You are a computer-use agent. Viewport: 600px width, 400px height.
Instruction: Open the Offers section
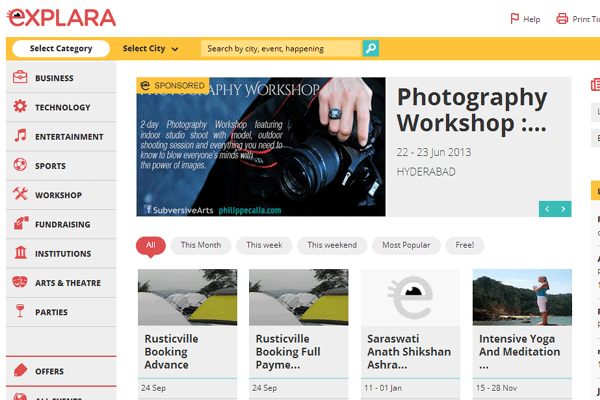pyautogui.click(x=61, y=371)
